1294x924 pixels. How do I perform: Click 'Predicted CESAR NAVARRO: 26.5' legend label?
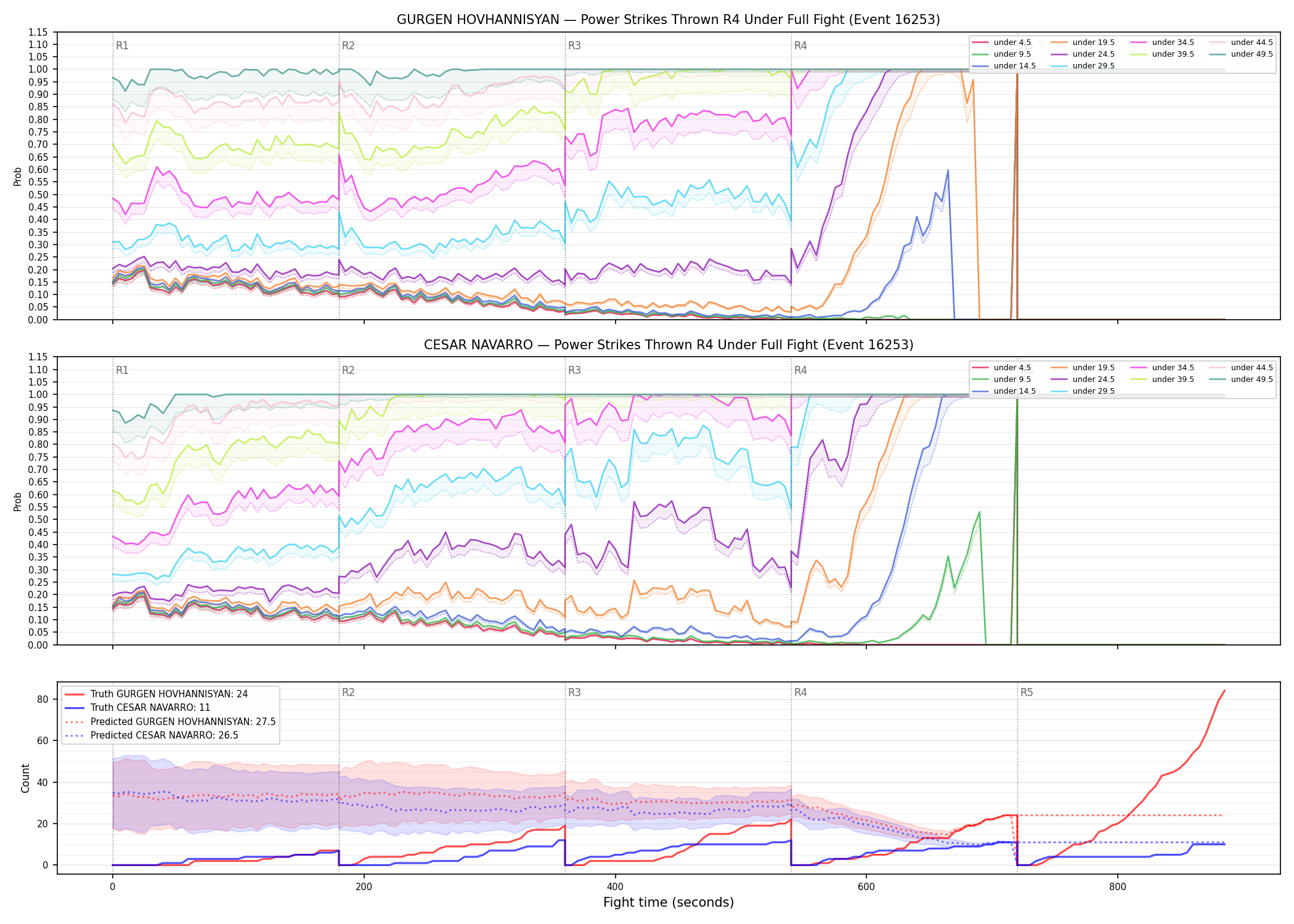pyautogui.click(x=164, y=736)
